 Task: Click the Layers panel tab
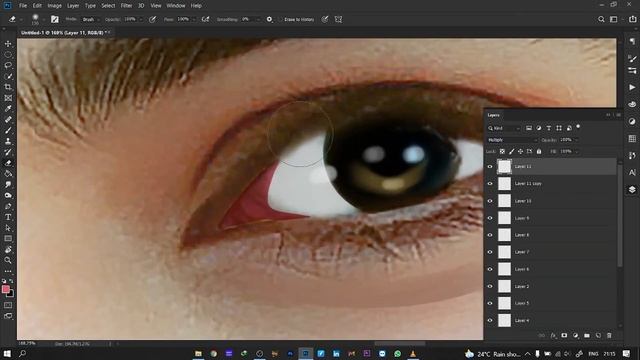[493, 115]
